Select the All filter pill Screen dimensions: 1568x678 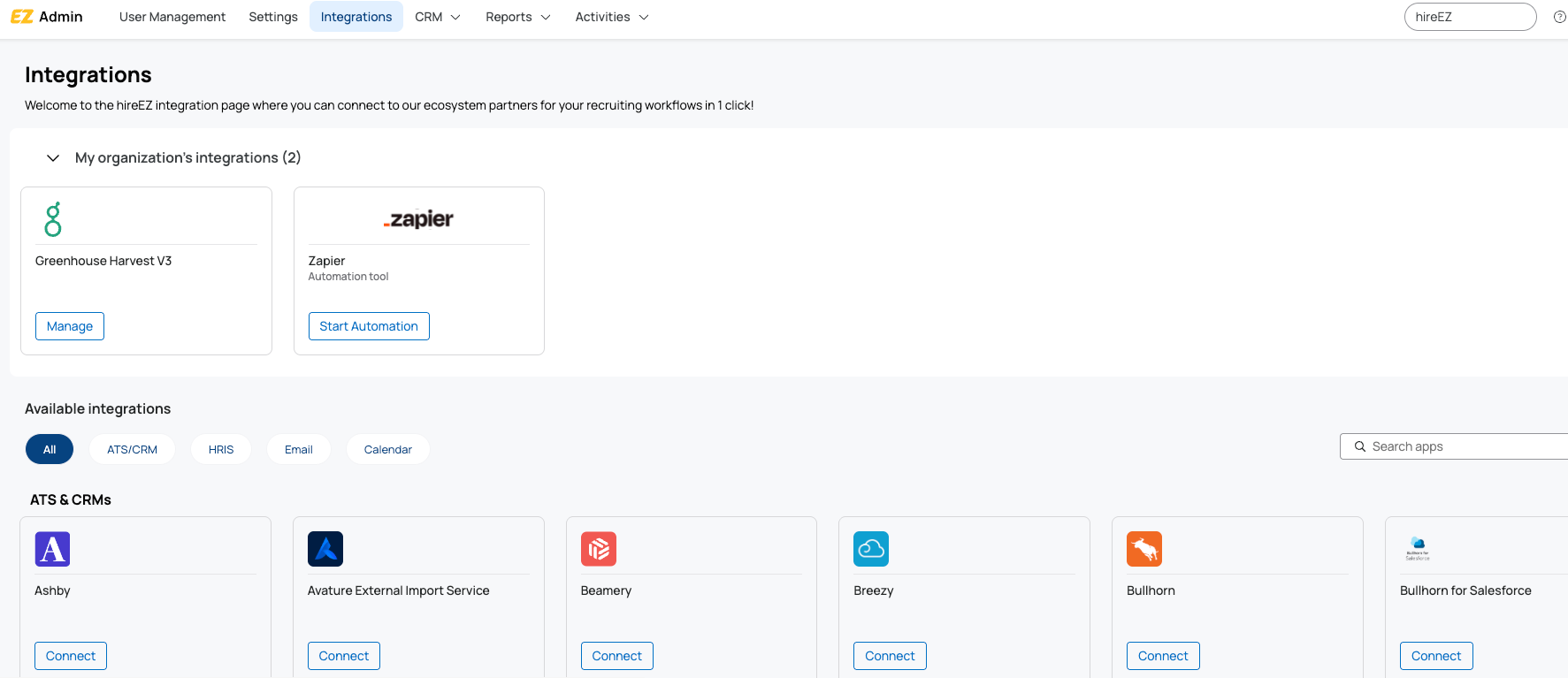click(50, 449)
